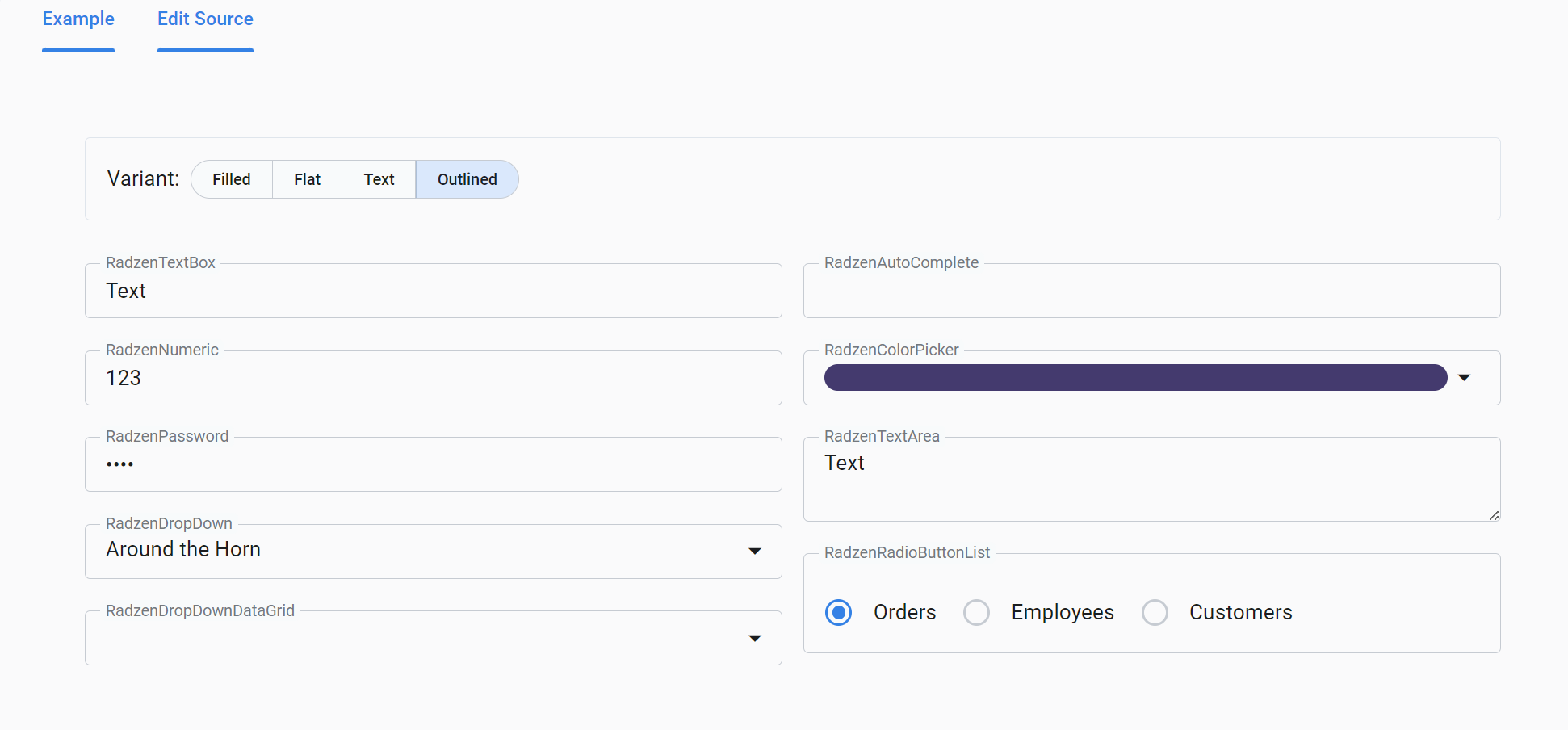Click the textarea resize handle
Viewport: 1568px width, 730px height.
1495,515
